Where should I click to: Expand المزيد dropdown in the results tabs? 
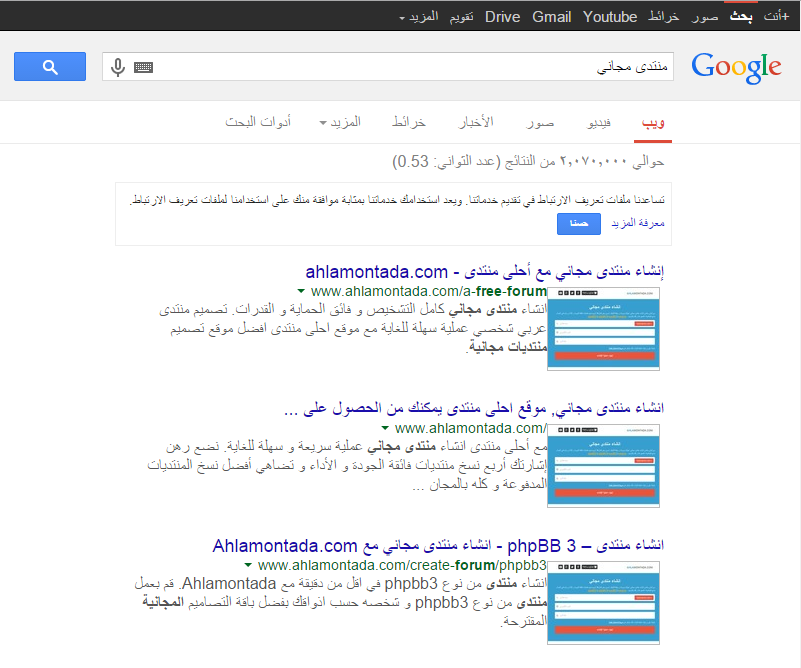coord(340,123)
